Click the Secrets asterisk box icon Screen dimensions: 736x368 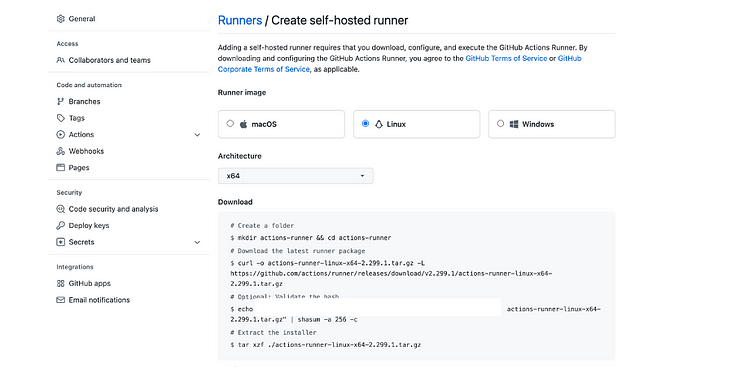(60, 242)
